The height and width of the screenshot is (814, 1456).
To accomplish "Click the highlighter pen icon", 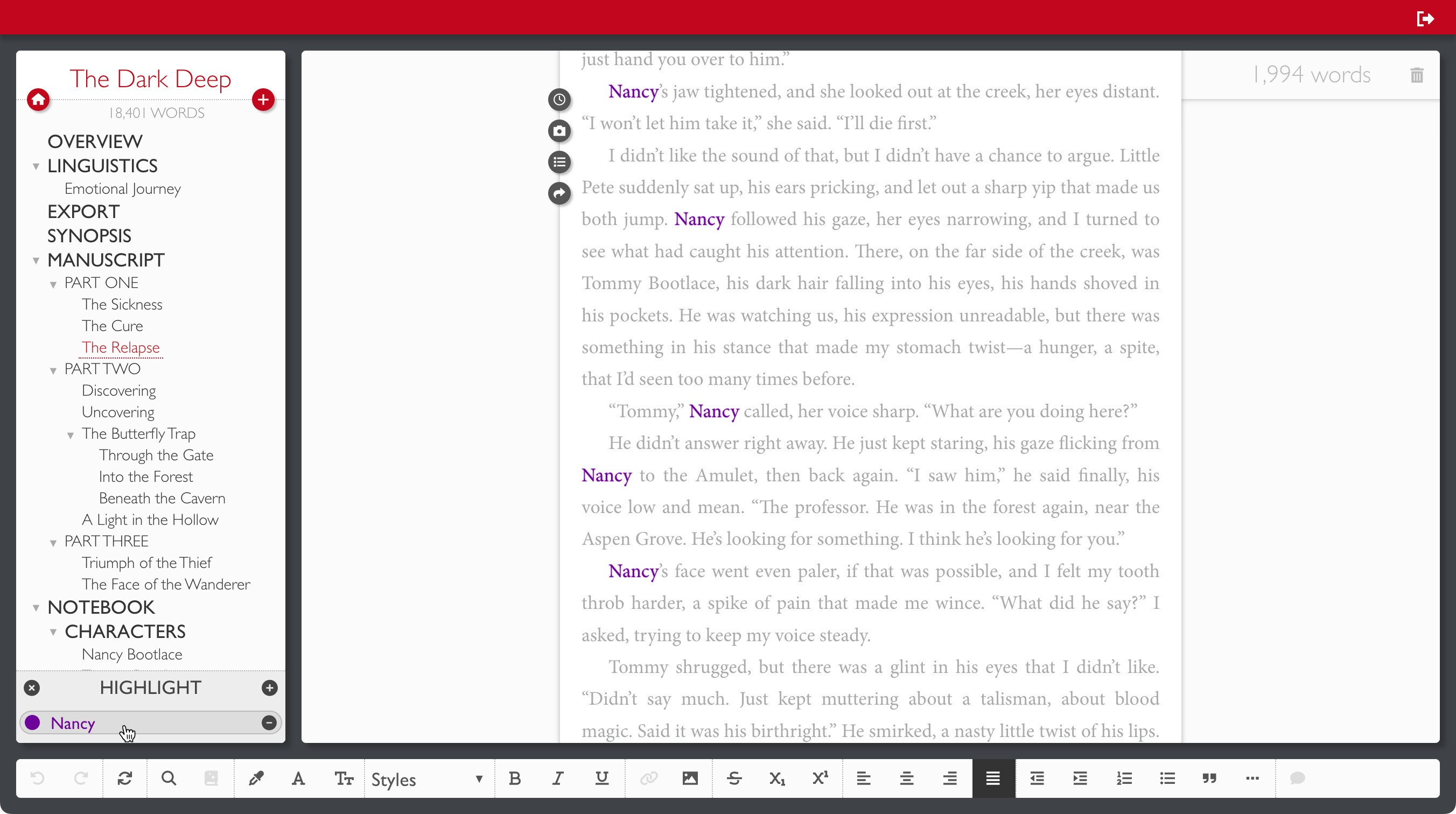I will click(256, 778).
